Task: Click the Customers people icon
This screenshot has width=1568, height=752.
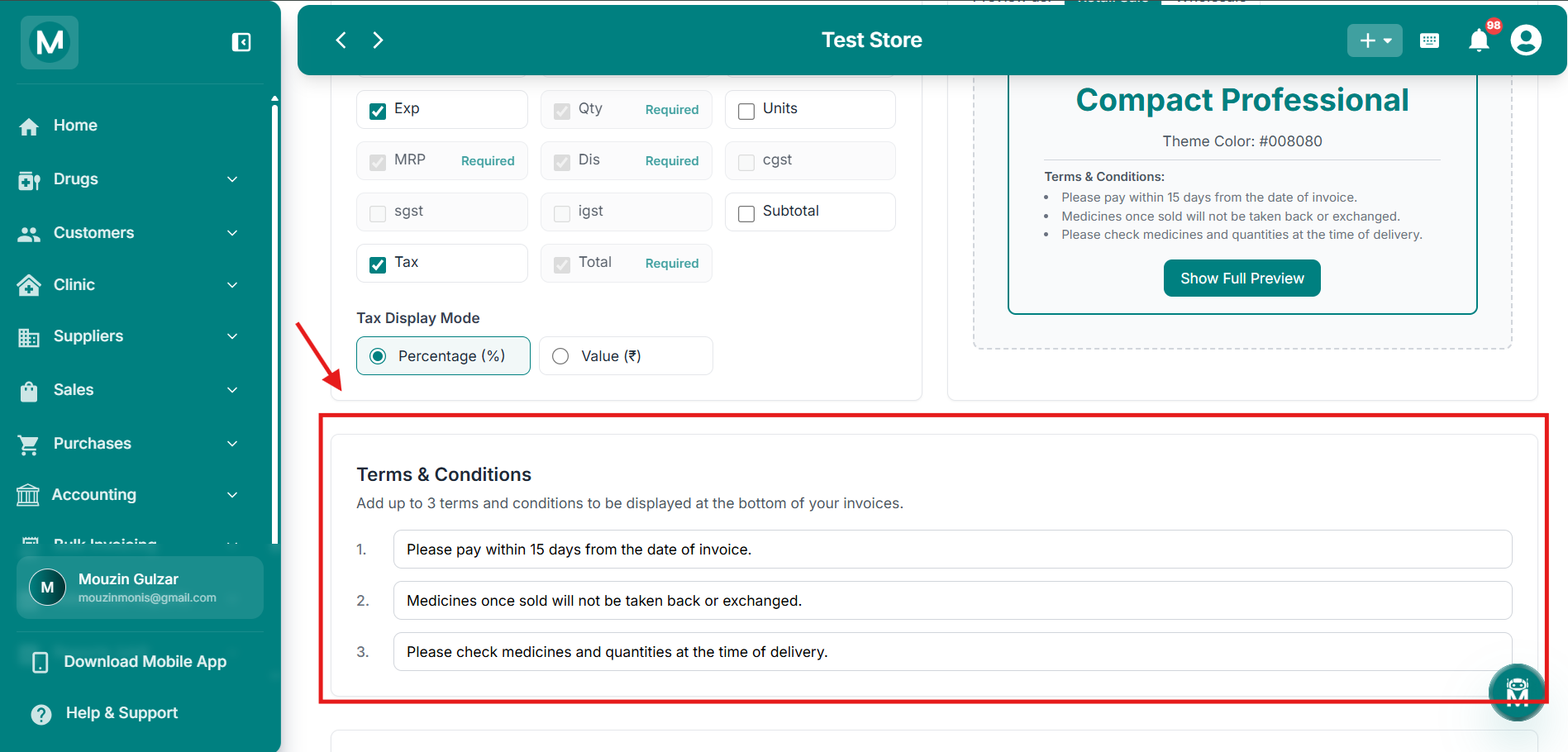Action: [x=29, y=234]
